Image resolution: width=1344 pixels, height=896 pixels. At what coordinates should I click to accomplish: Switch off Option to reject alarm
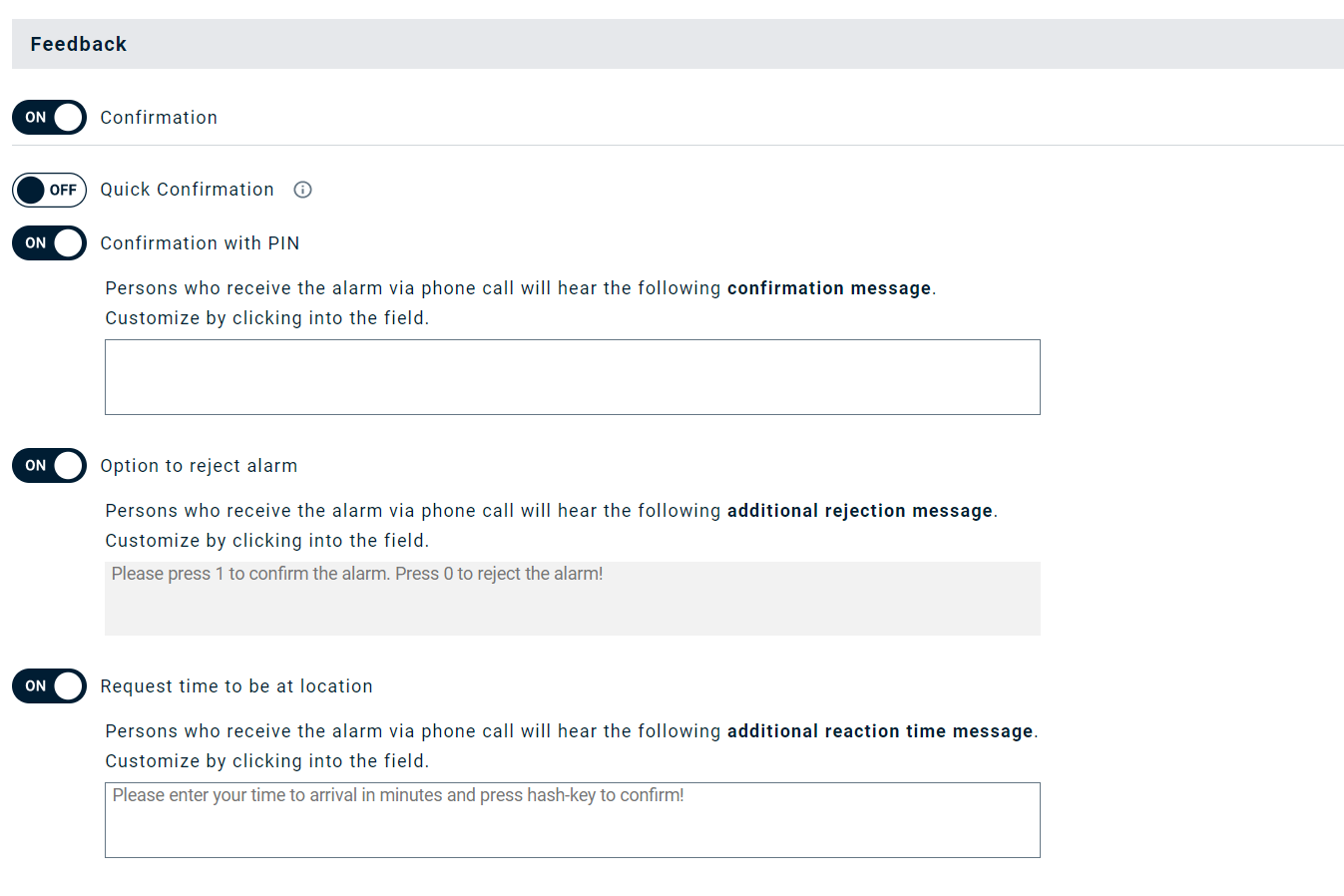click(x=49, y=466)
